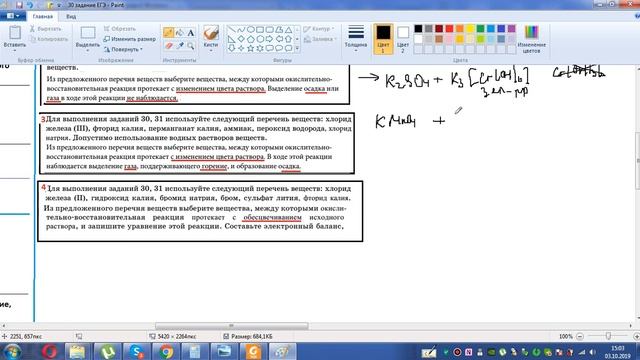Viewport: 640px width, 360px height.
Task: Open uTorrent from the taskbar
Action: pos(108,351)
